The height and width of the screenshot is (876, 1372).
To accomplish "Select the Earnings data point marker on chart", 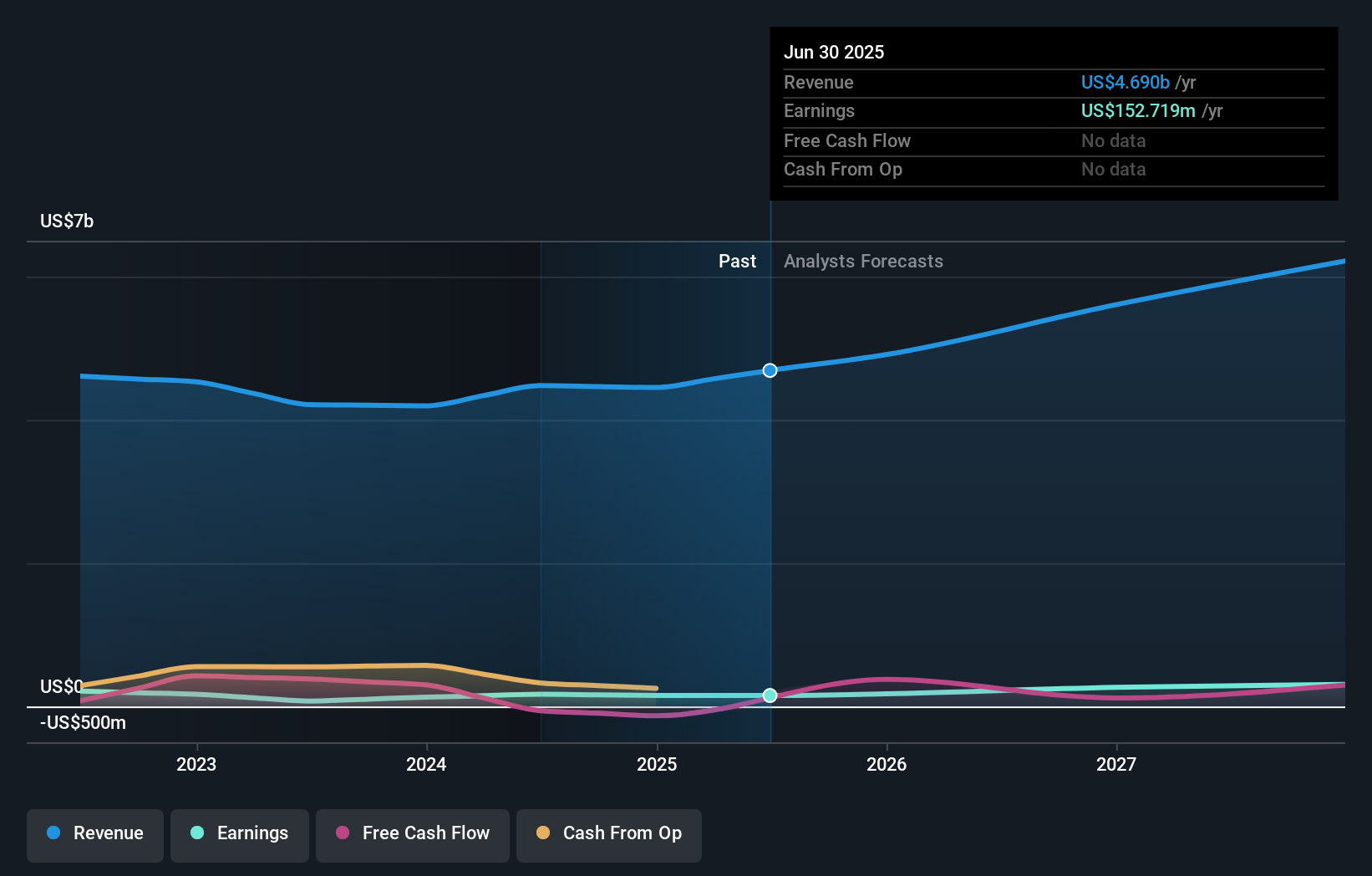I will (770, 695).
